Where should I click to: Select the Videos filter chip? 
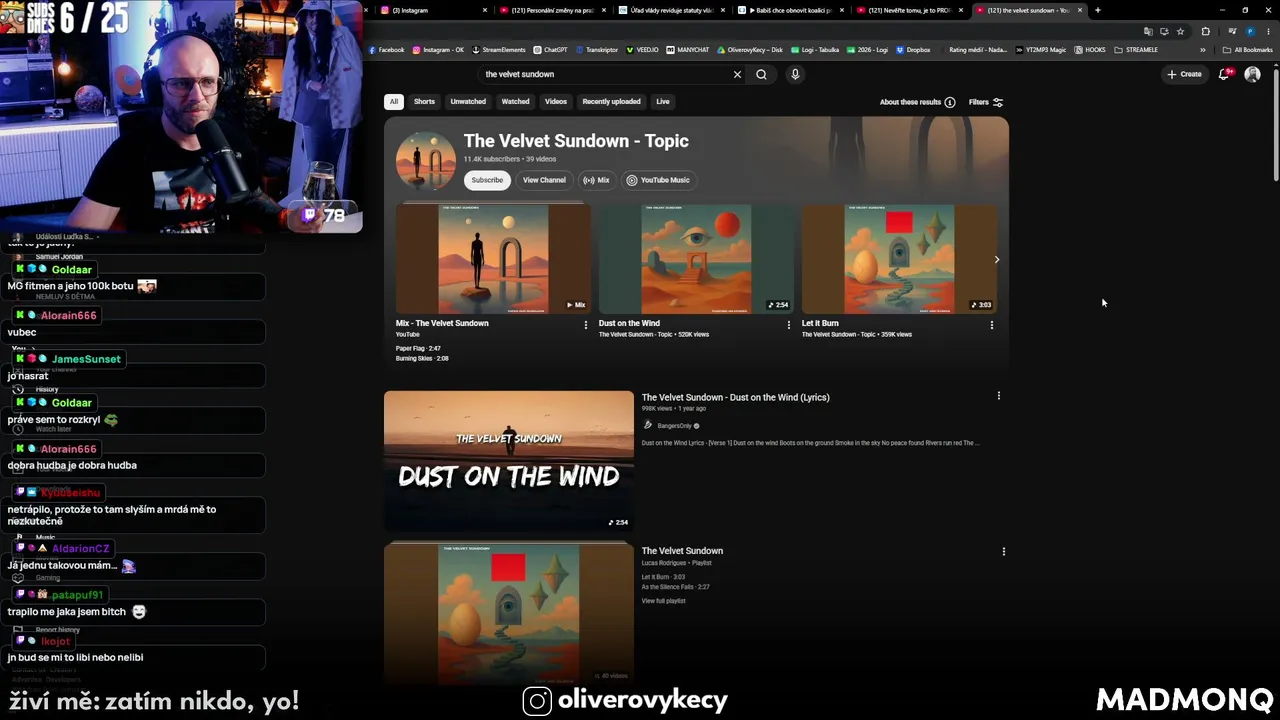click(x=556, y=102)
